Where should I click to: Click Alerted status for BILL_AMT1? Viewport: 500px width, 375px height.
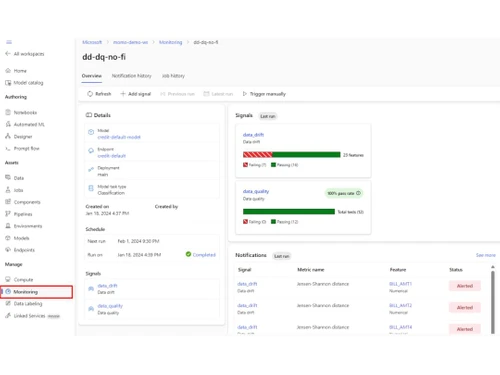pyautogui.click(x=465, y=286)
